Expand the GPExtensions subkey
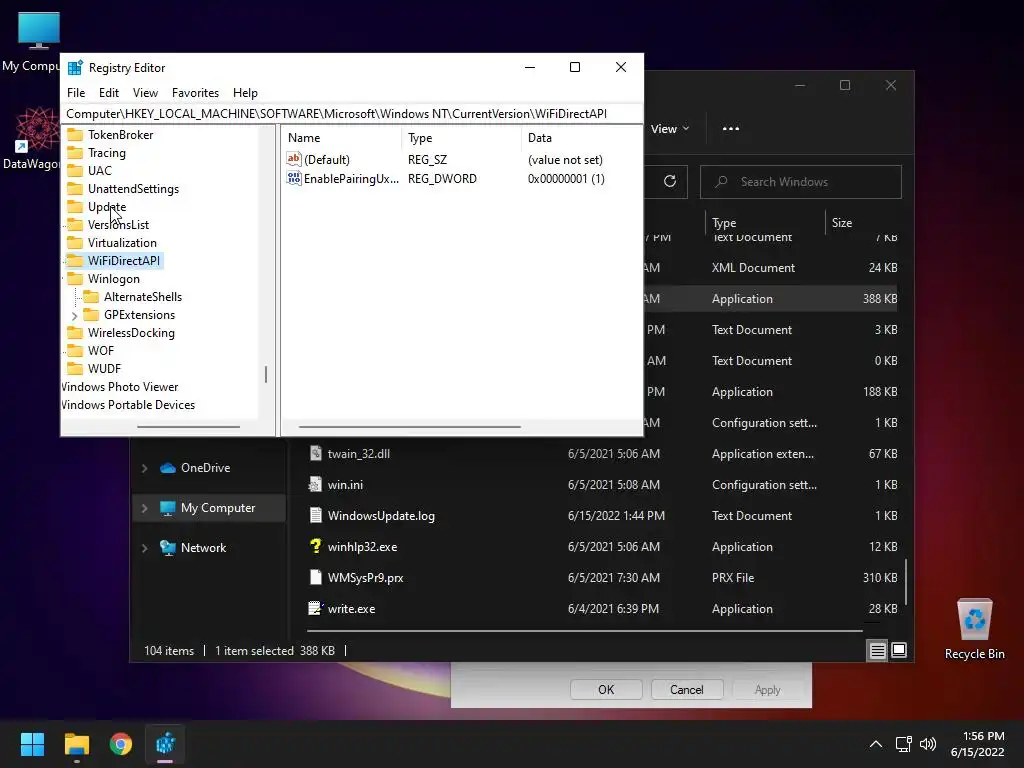The image size is (1024, 768). 74,315
